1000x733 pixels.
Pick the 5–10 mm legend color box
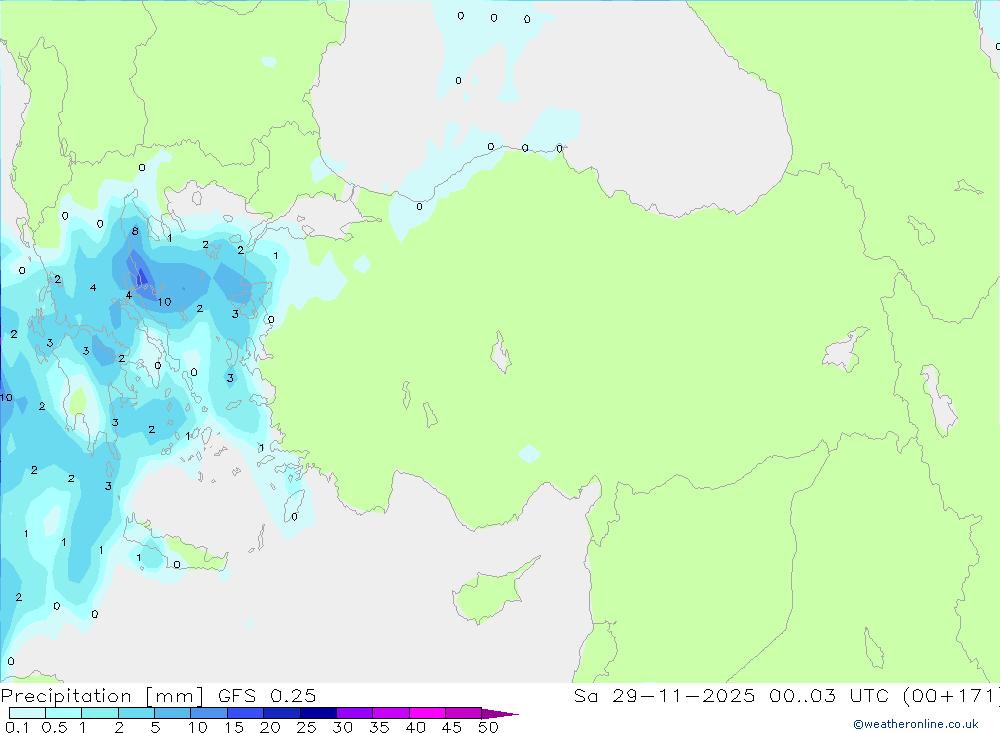(173, 713)
